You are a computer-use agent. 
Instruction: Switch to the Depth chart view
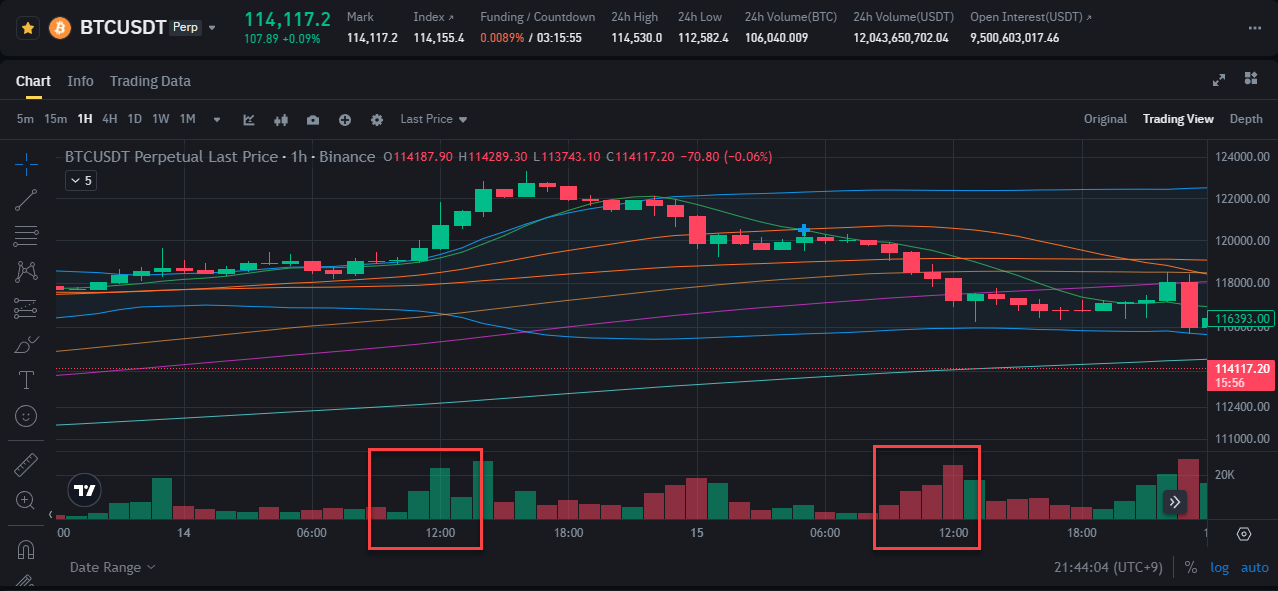pyautogui.click(x=1246, y=119)
